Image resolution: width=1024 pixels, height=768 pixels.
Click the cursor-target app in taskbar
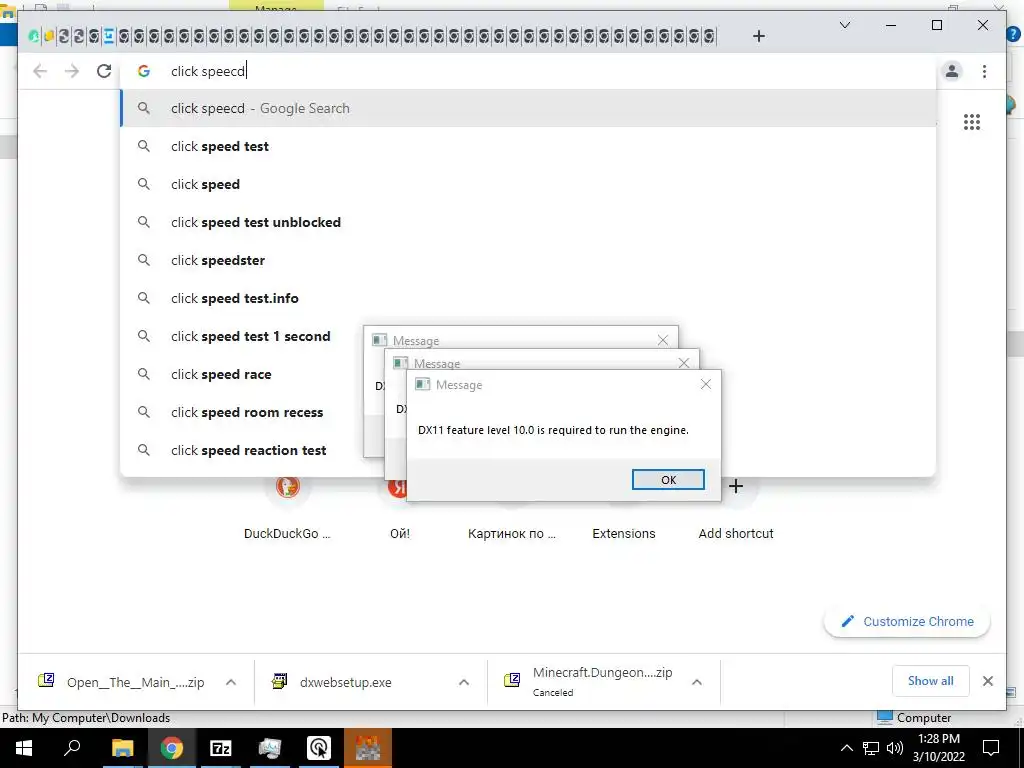[x=319, y=748]
